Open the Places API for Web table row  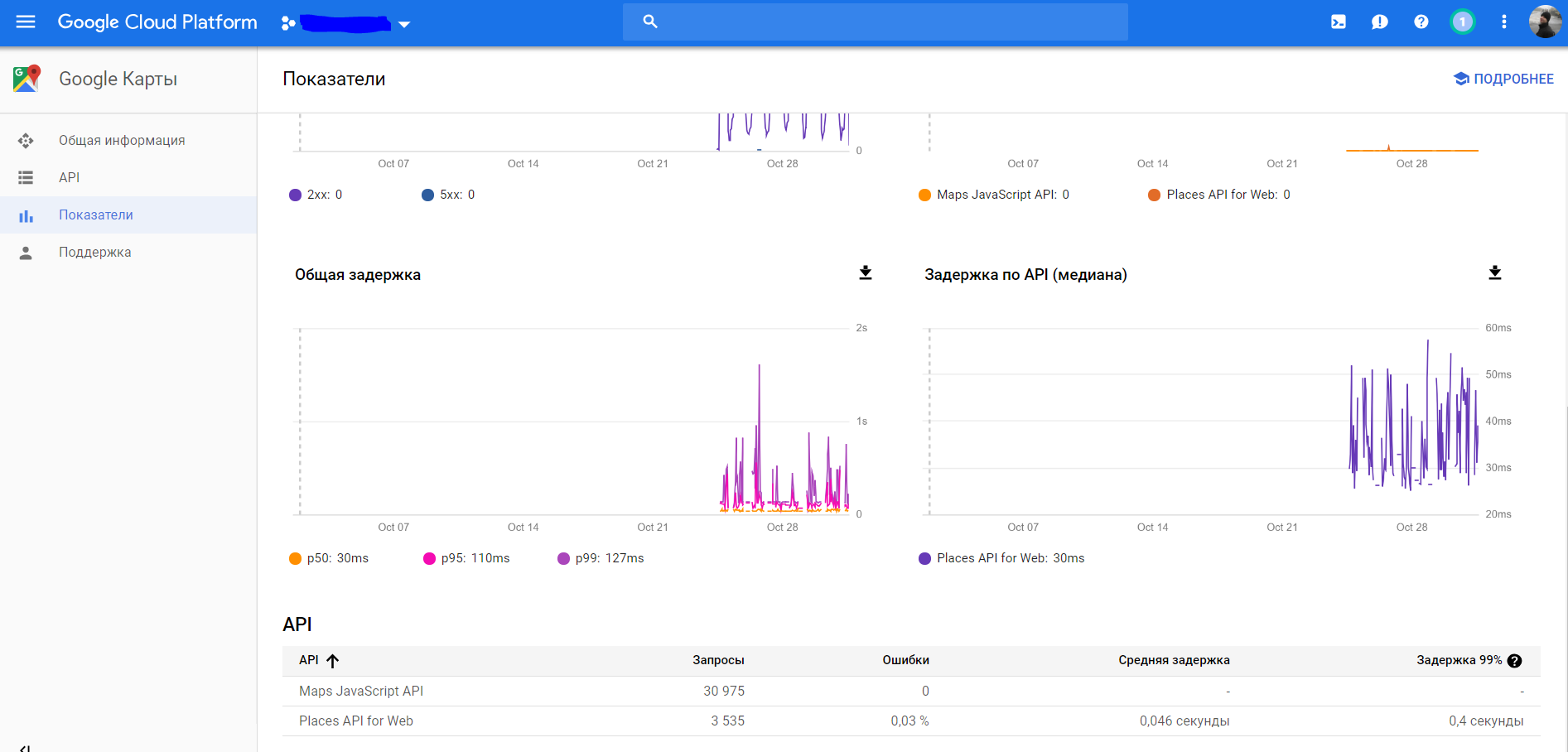(x=911, y=721)
